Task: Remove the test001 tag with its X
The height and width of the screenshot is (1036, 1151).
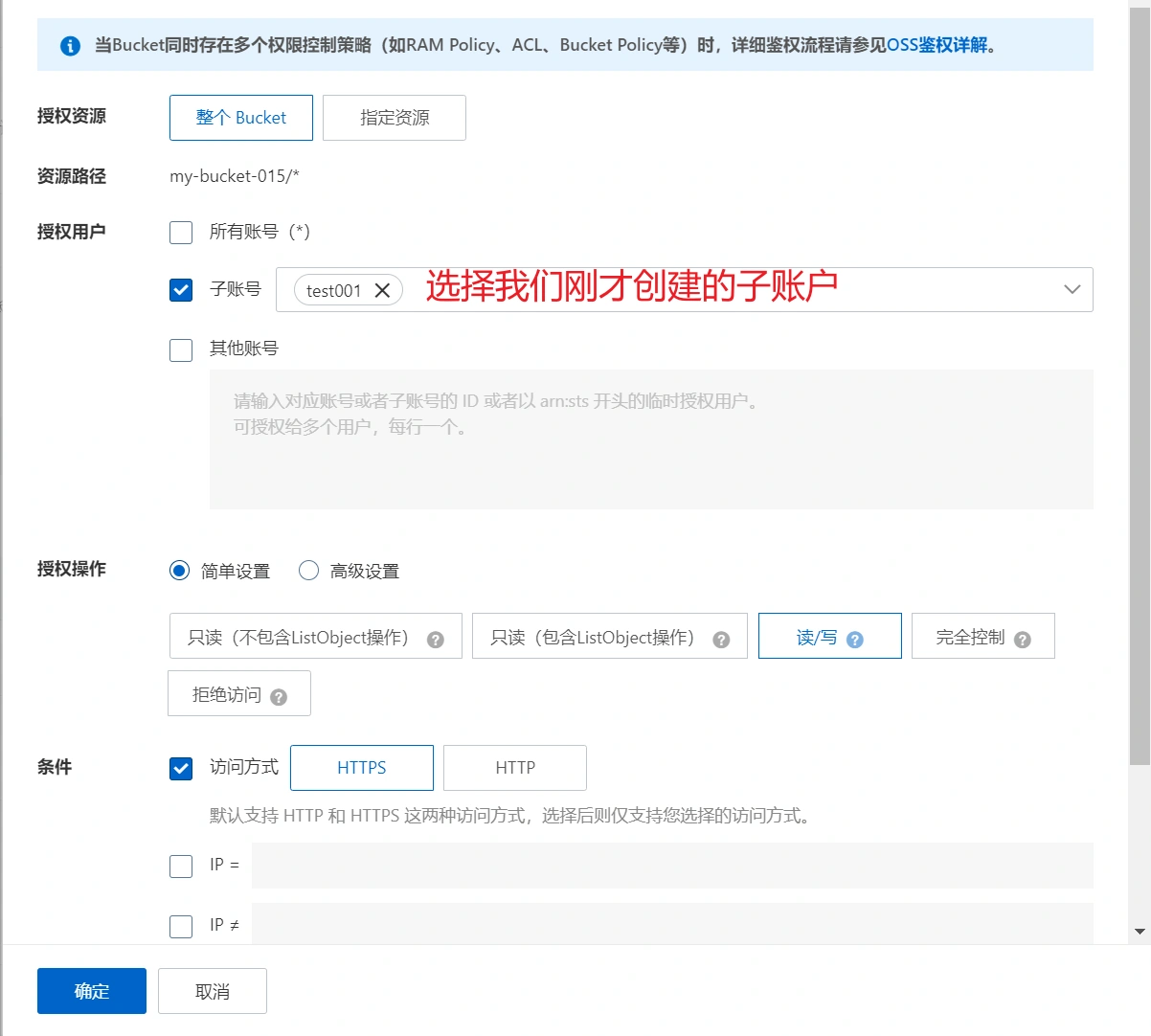Action: coord(382,290)
